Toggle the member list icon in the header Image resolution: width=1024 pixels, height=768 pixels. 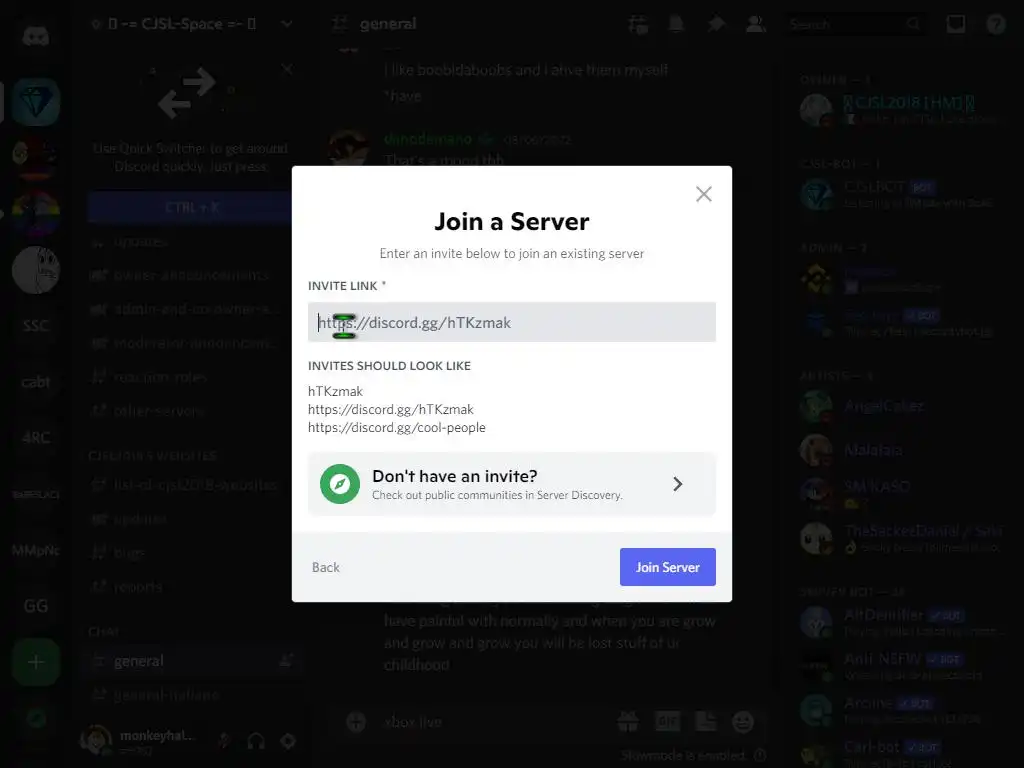coord(756,24)
